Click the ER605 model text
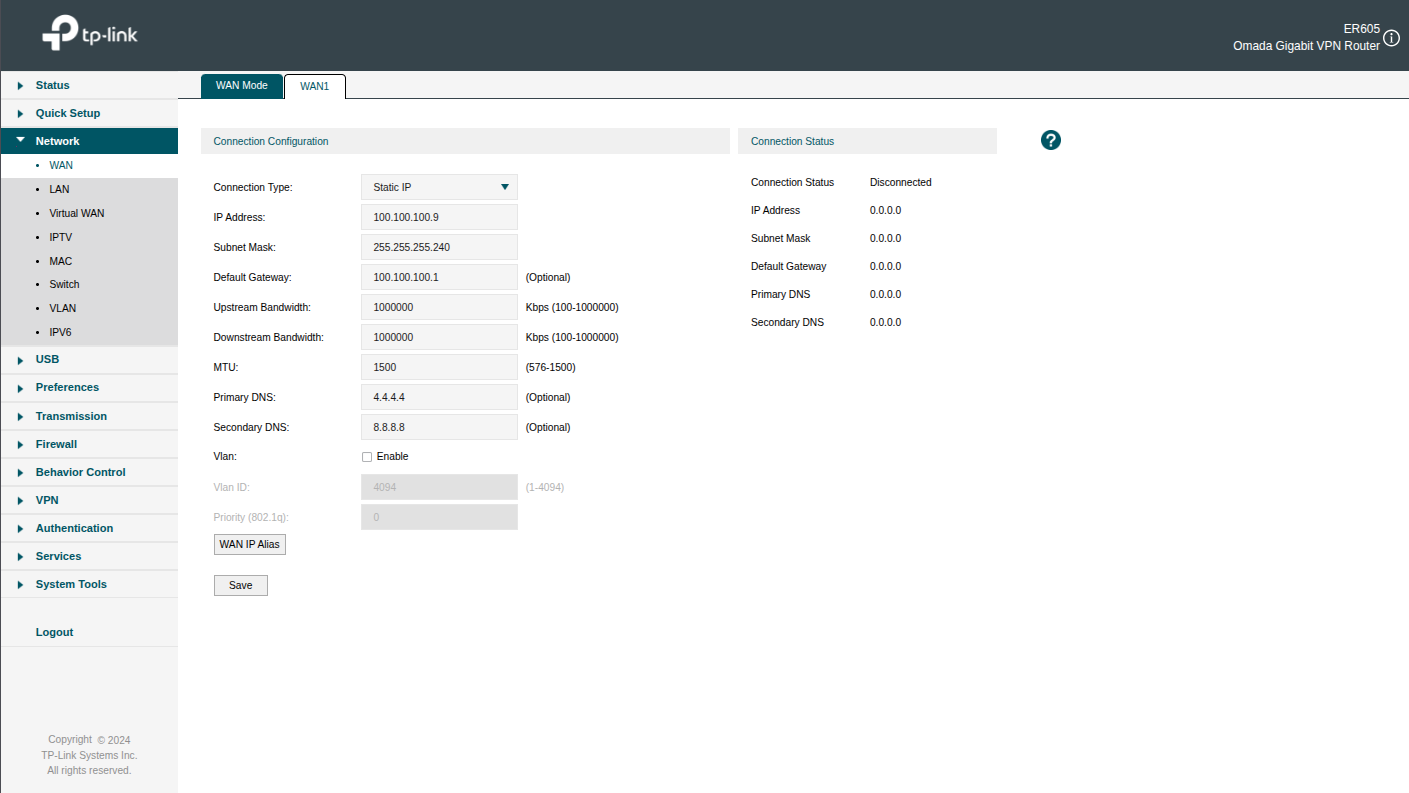This screenshot has width=1409, height=793. [x=1362, y=29]
